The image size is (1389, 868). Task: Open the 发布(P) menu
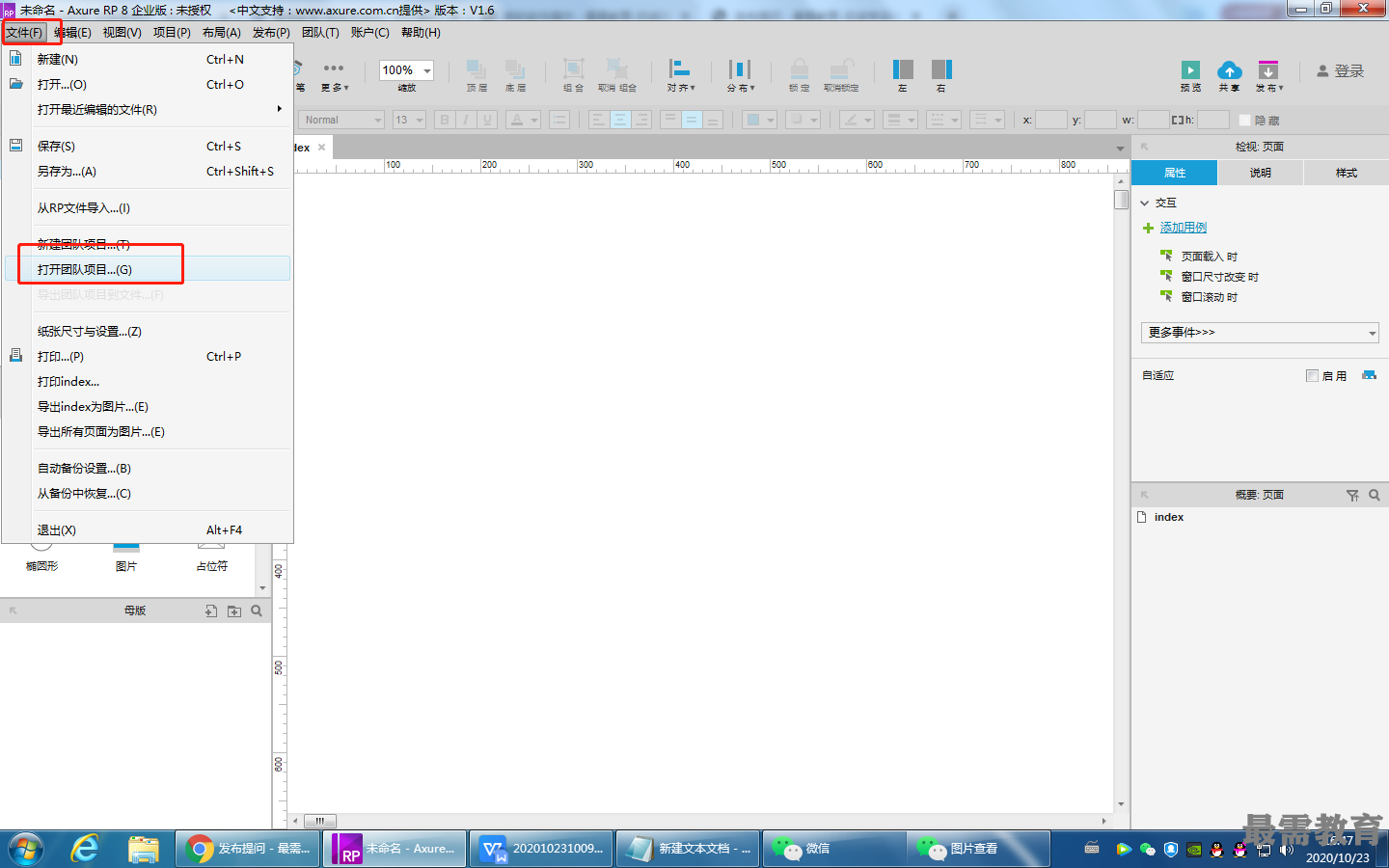(271, 33)
